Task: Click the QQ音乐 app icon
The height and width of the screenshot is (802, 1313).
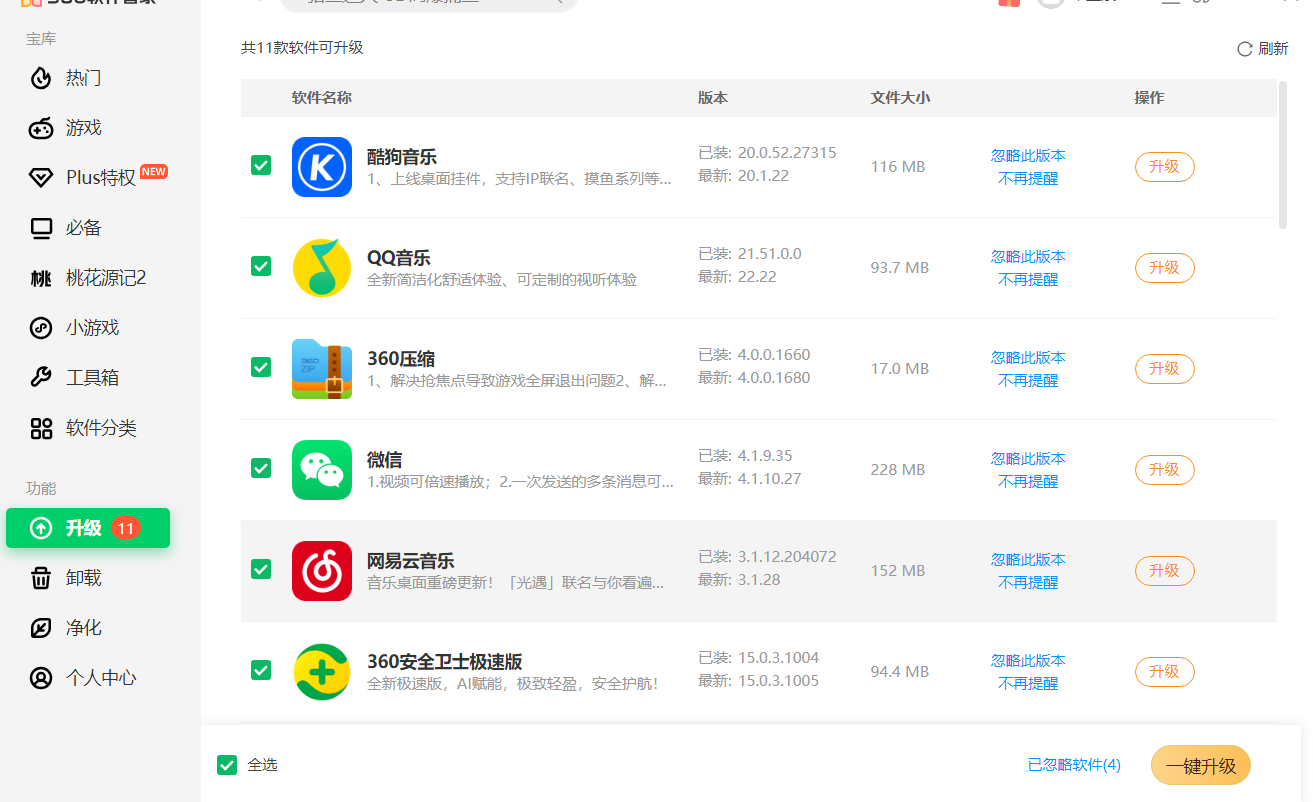Action: click(322, 268)
